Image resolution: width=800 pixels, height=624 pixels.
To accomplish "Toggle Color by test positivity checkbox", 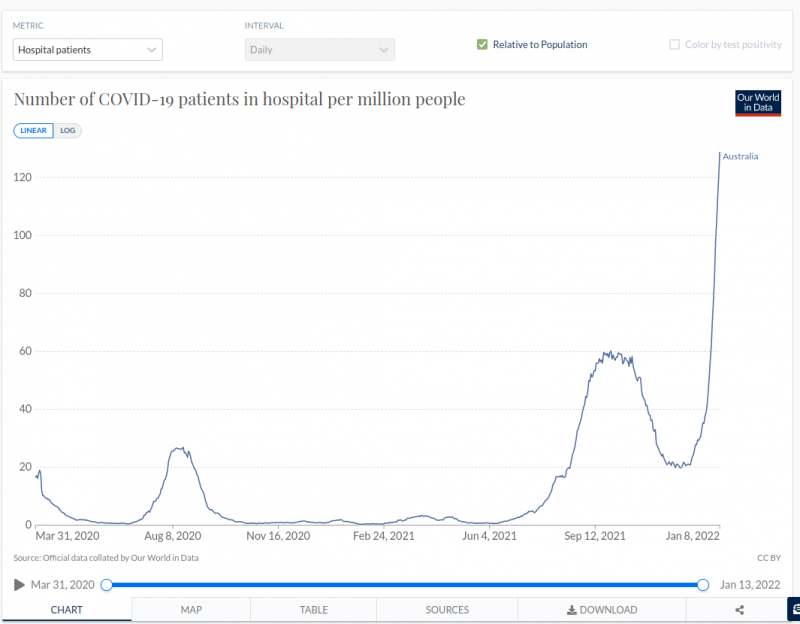I will click(675, 45).
